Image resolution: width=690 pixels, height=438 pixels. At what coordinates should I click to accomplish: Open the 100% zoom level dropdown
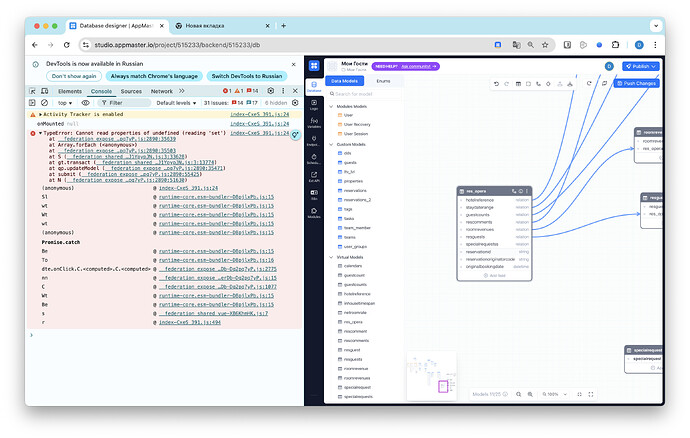pos(554,394)
